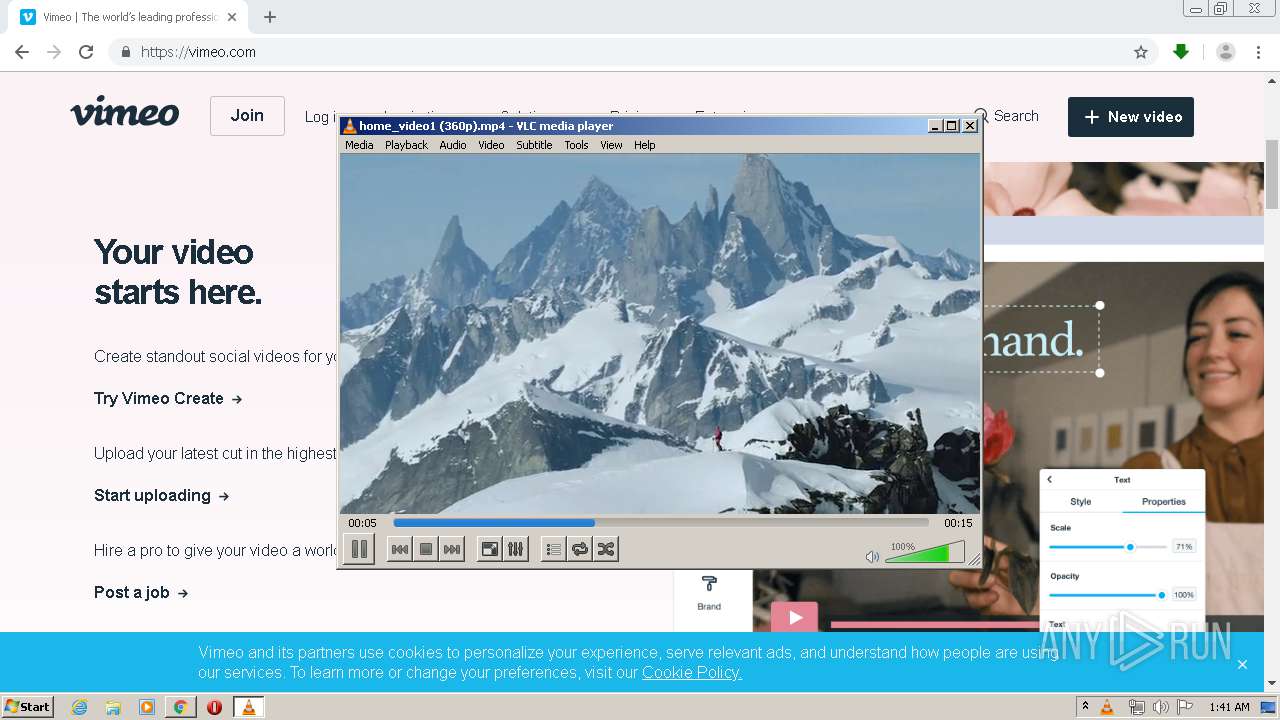Show hidden system tray icons
The height and width of the screenshot is (720, 1280).
(x=1085, y=707)
